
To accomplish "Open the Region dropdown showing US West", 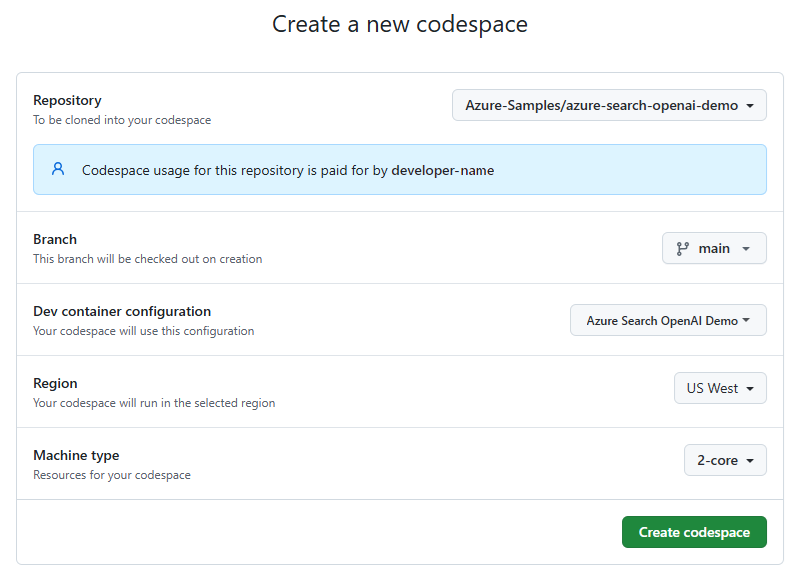I will [720, 388].
